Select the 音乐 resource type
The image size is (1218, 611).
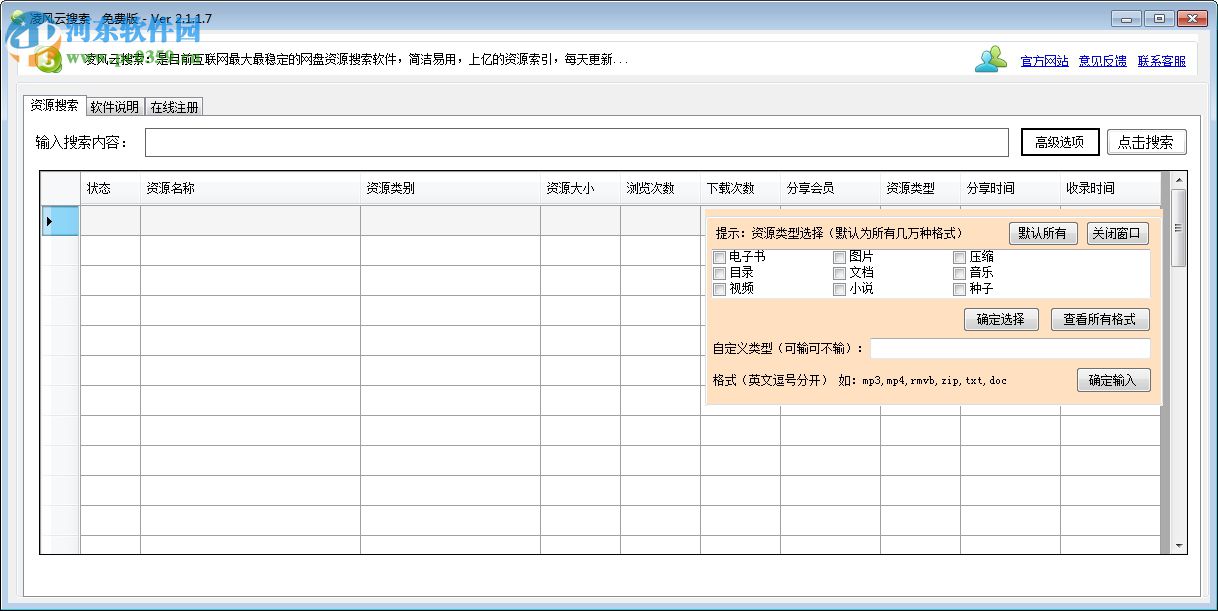959,273
